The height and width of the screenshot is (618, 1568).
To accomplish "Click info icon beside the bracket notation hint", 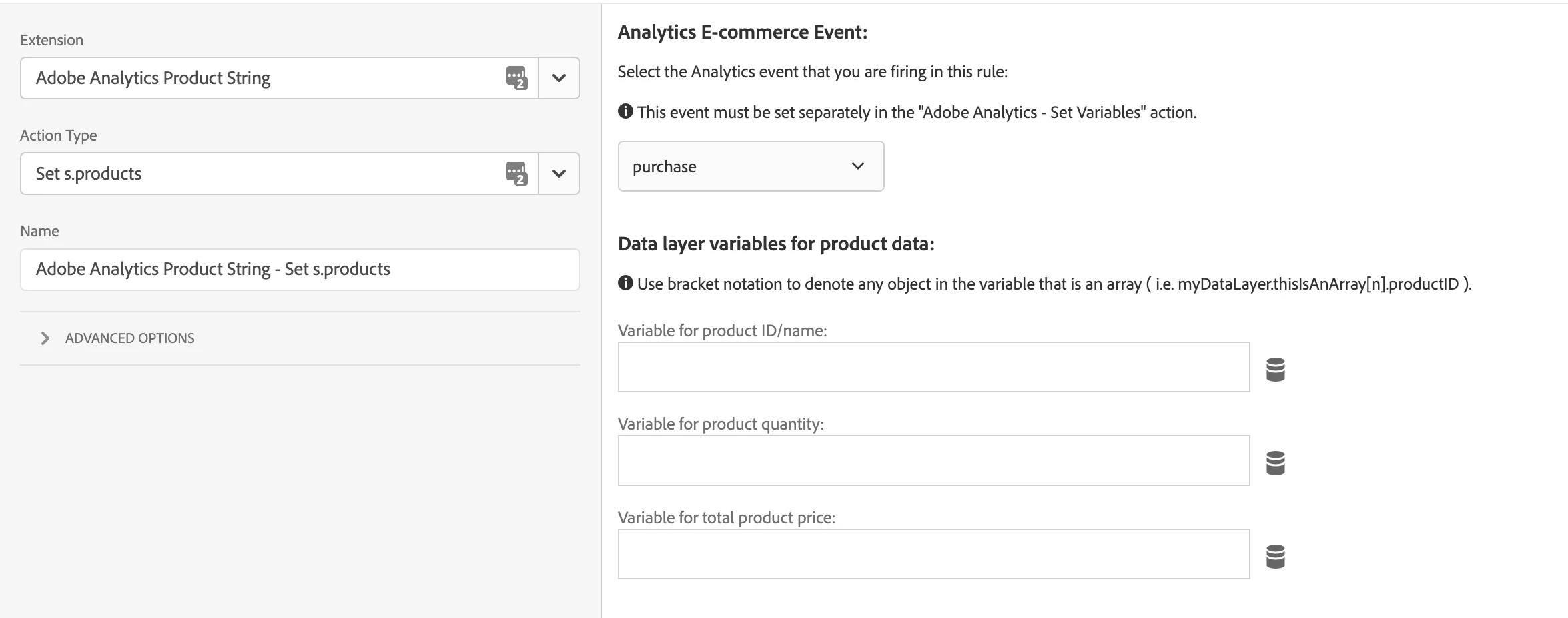I will point(625,283).
